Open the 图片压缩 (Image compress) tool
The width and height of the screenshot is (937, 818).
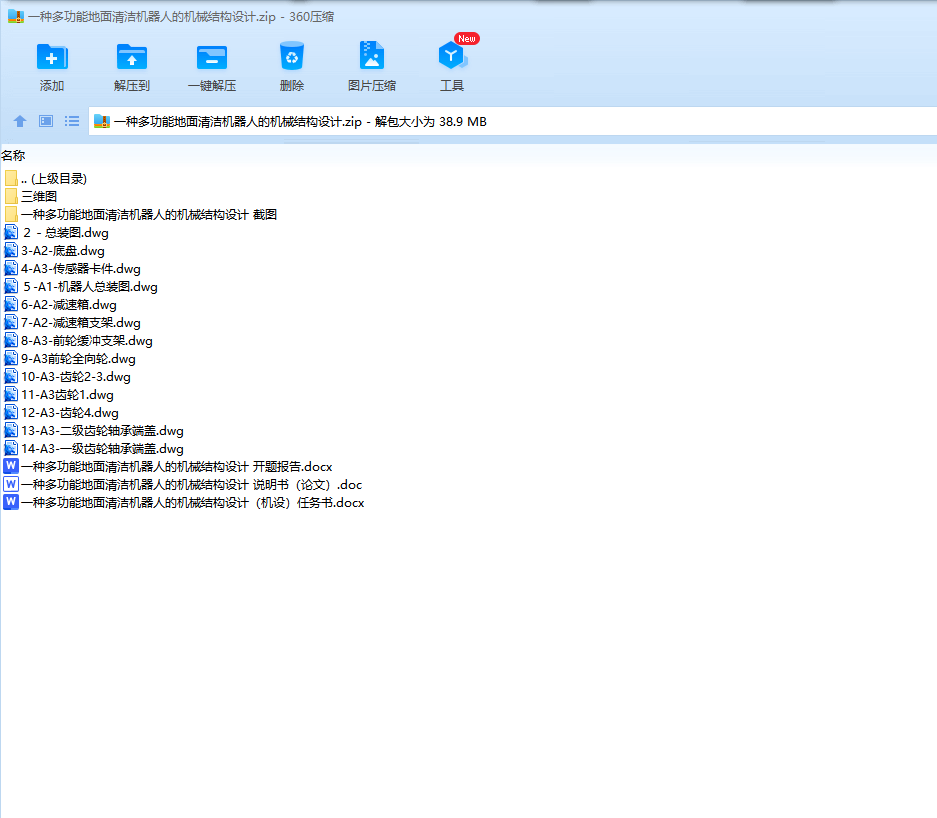click(x=372, y=56)
